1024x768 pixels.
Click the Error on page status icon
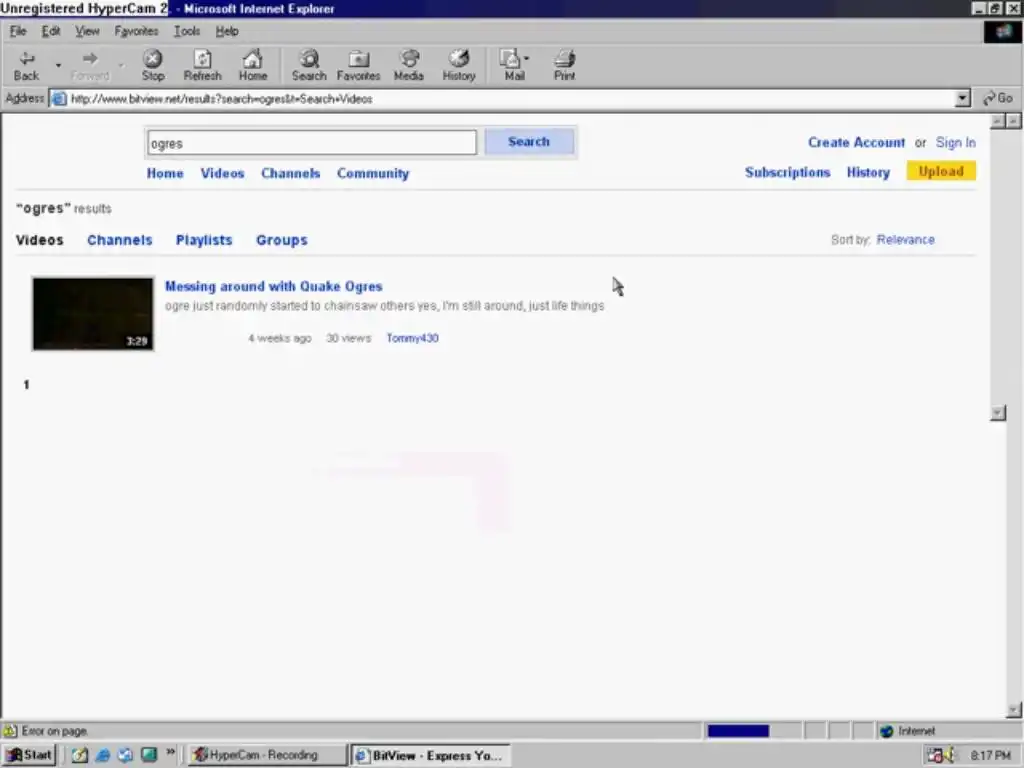10,731
